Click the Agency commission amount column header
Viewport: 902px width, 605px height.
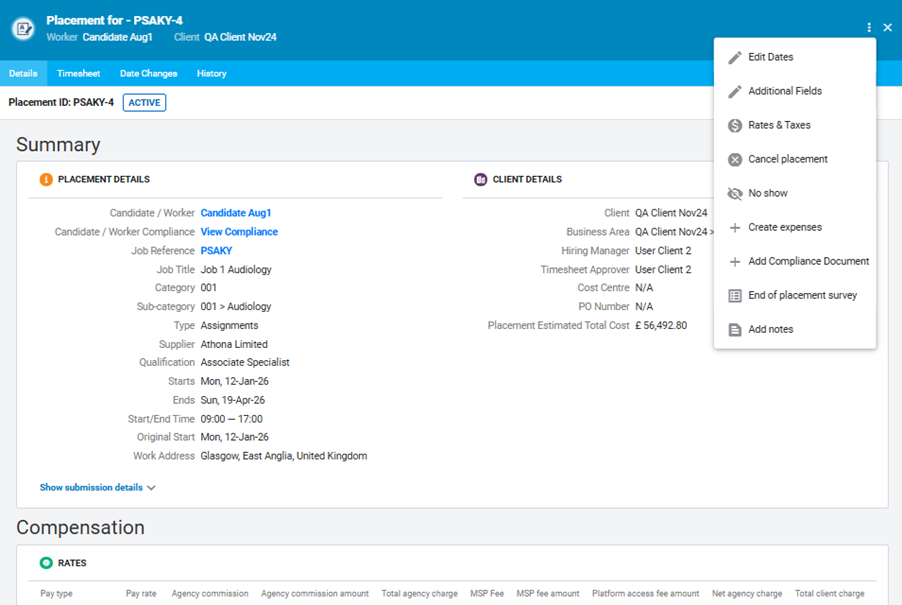315,593
